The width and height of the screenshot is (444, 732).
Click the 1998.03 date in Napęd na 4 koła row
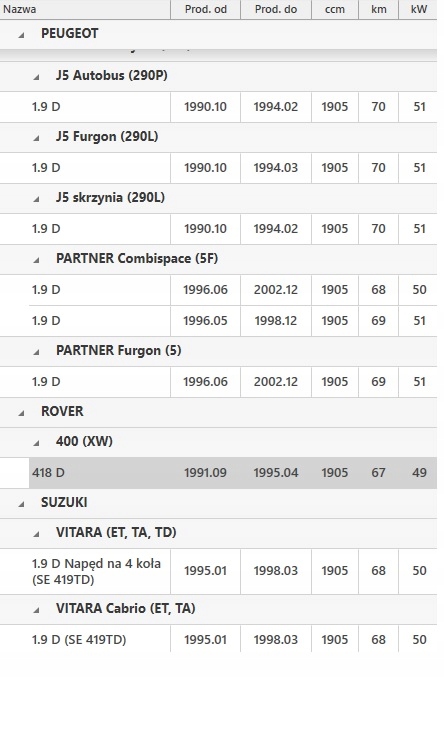pyautogui.click(x=276, y=571)
